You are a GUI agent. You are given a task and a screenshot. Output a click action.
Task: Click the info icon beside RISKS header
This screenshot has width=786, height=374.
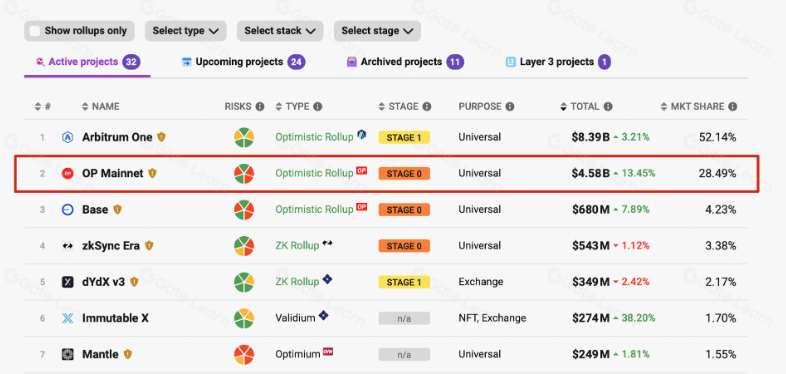click(x=260, y=107)
